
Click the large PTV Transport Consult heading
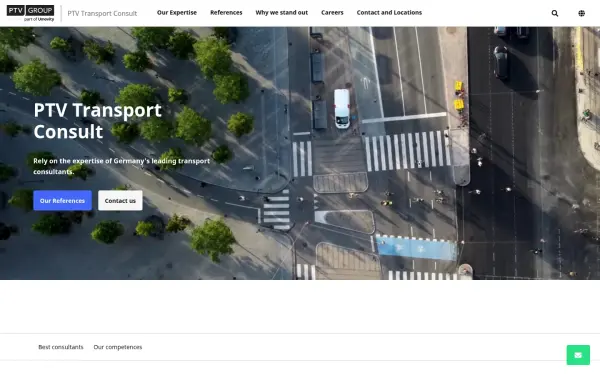pos(98,121)
